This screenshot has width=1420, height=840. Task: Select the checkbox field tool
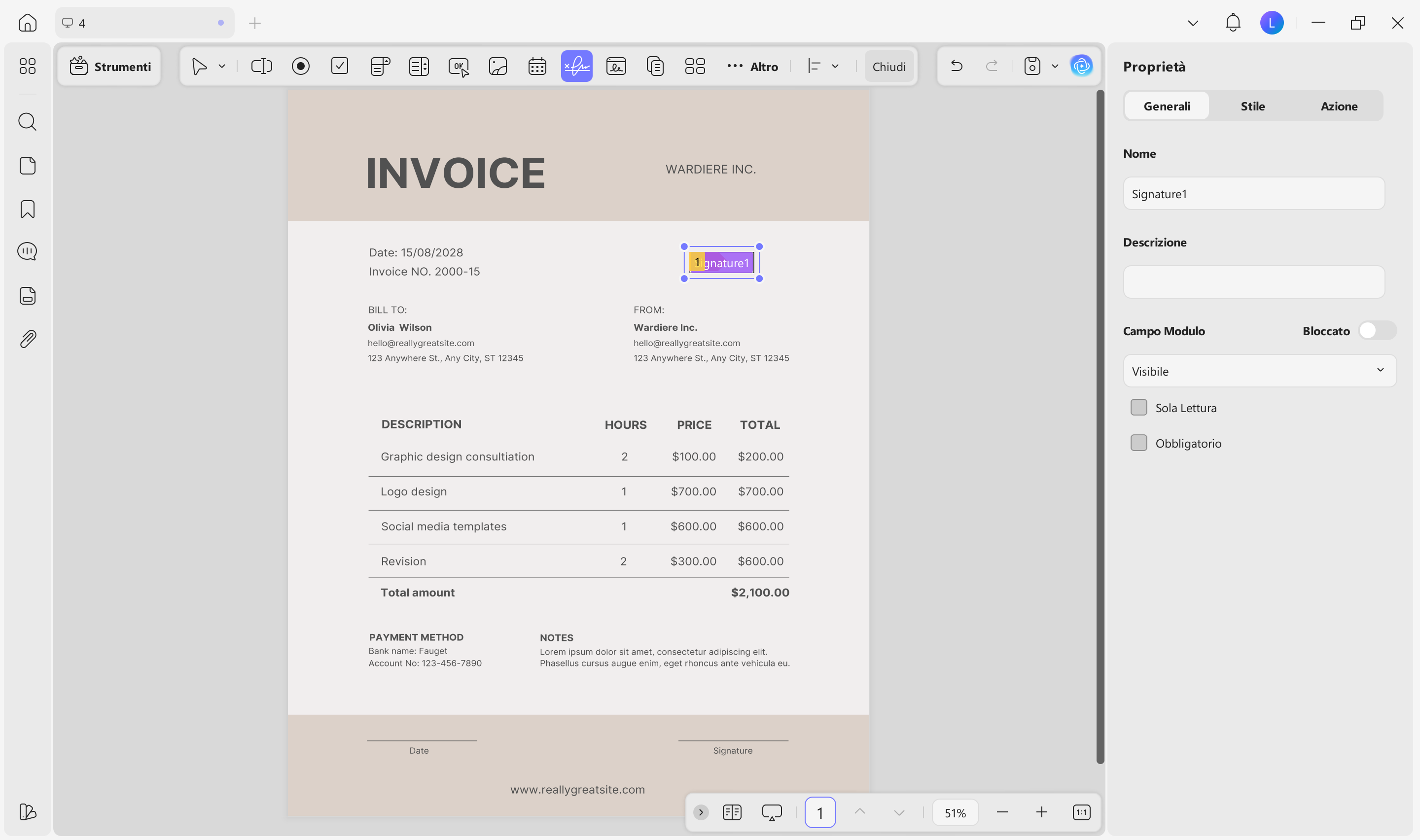[x=340, y=66]
